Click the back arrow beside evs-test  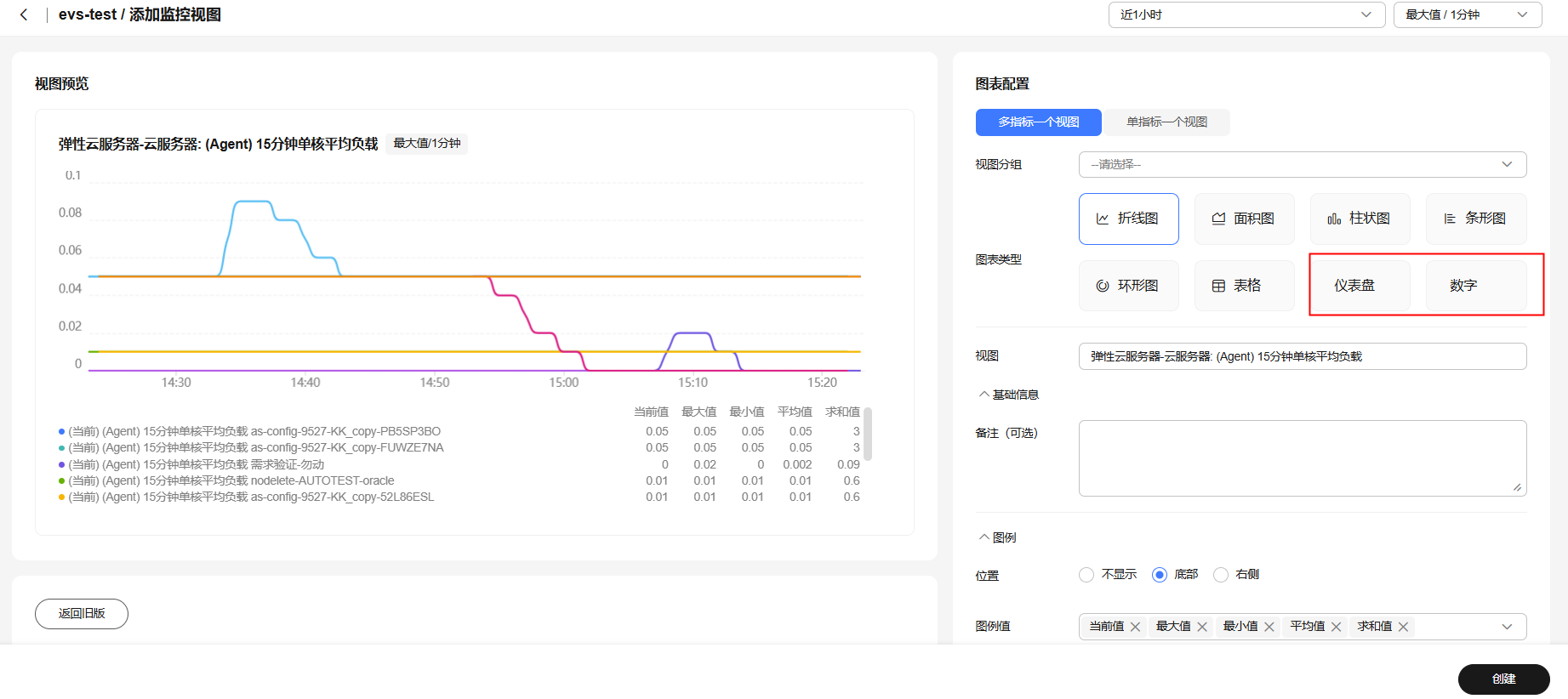point(24,14)
